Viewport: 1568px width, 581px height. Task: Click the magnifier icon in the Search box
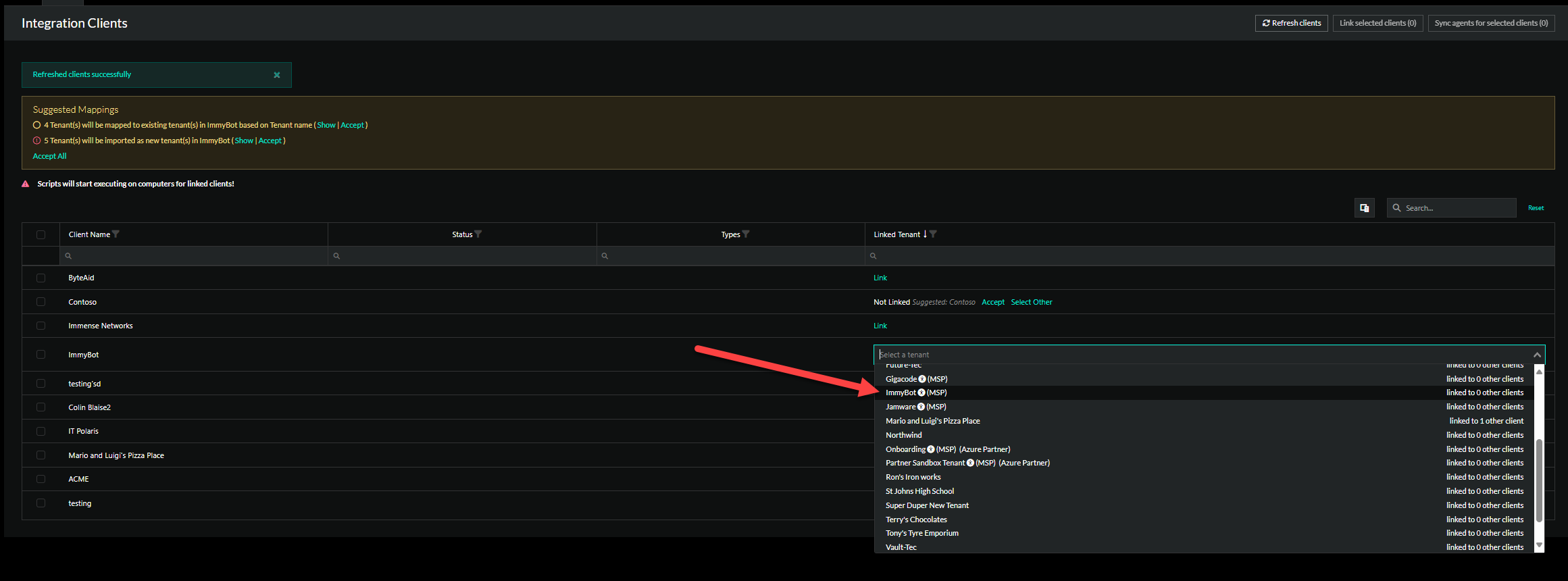[x=1396, y=208]
